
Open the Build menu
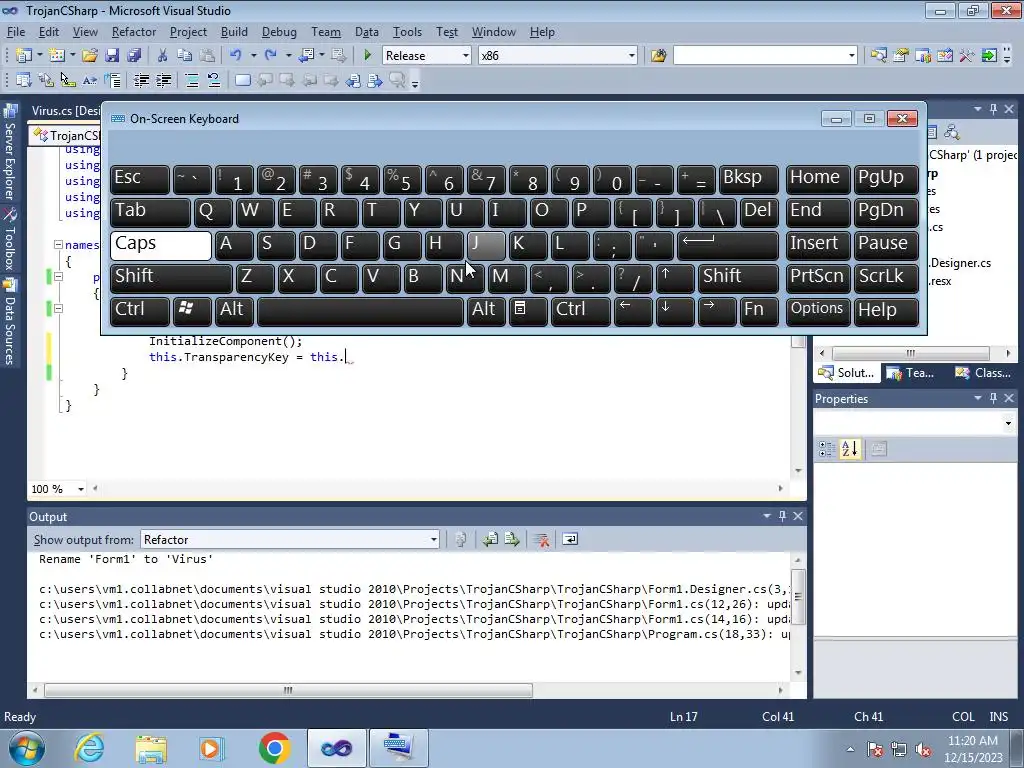[x=234, y=32]
